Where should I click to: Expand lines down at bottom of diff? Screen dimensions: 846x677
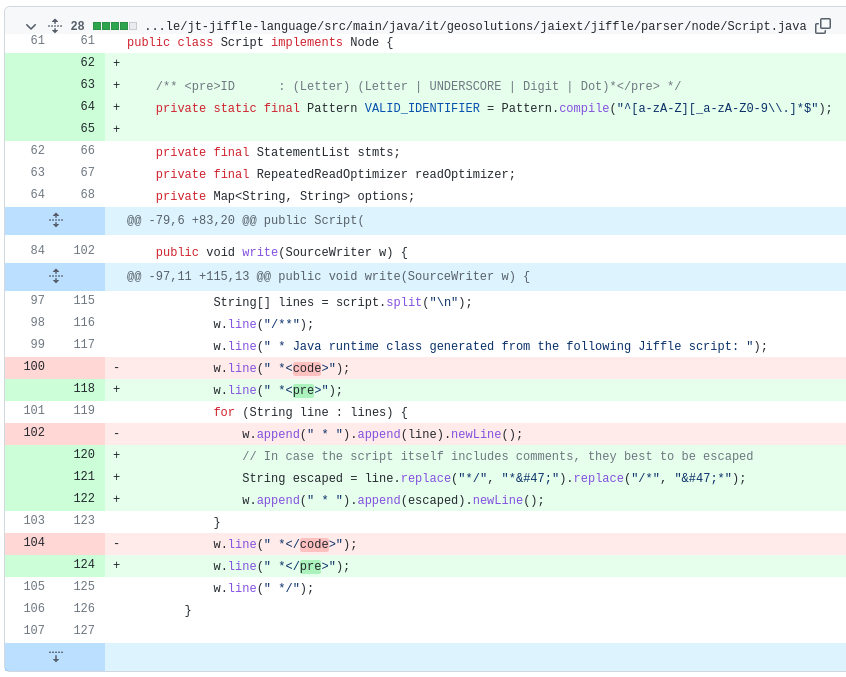click(x=55, y=657)
